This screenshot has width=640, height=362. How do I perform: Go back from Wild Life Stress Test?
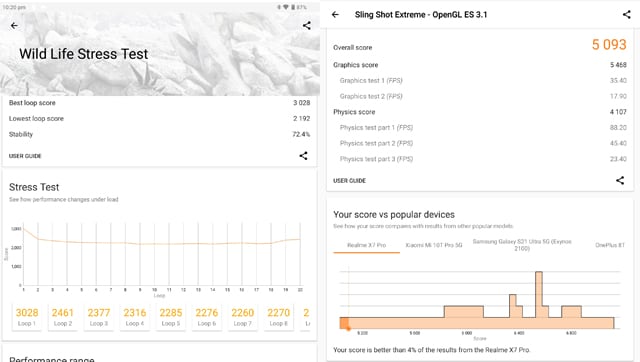pyautogui.click(x=14, y=26)
